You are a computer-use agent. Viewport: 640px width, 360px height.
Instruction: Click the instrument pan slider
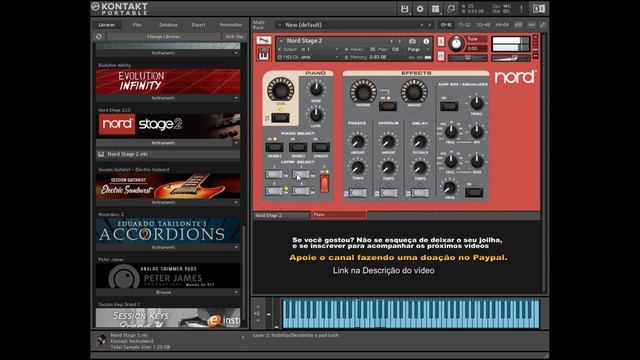467,58
